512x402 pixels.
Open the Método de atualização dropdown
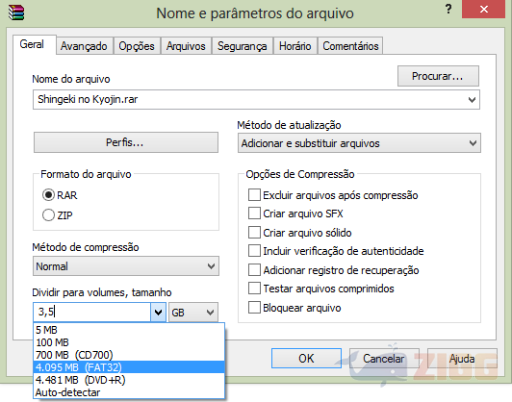pos(359,143)
